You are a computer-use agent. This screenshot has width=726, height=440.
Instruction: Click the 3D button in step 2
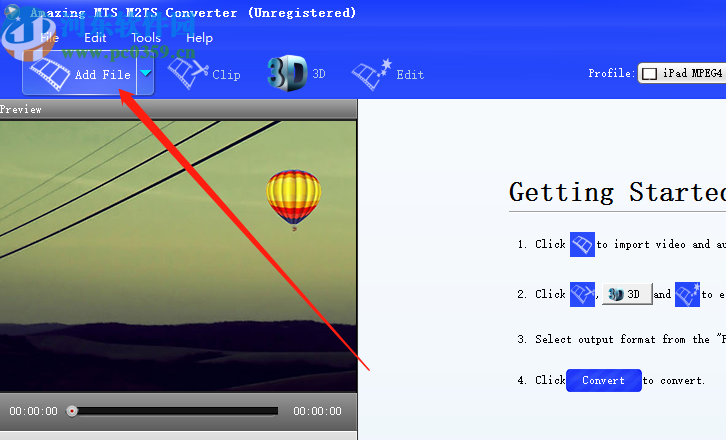[627, 294]
